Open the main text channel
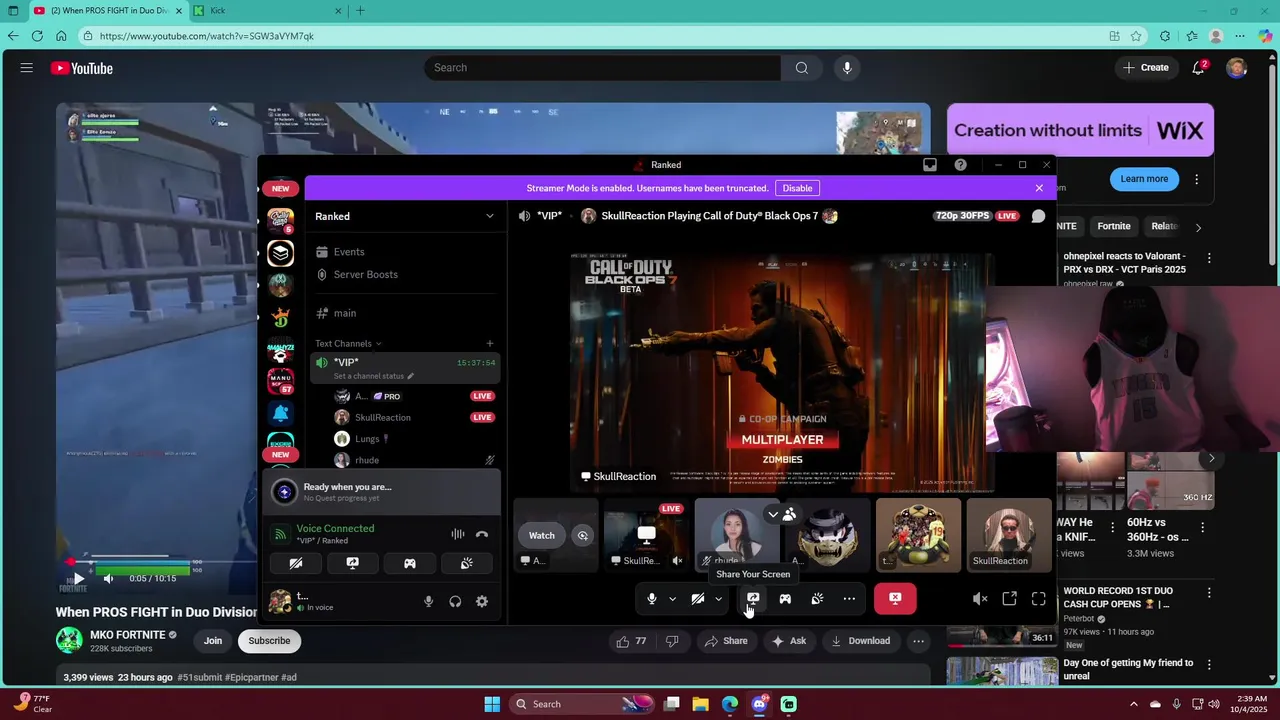The image size is (1280, 720). [x=404, y=313]
